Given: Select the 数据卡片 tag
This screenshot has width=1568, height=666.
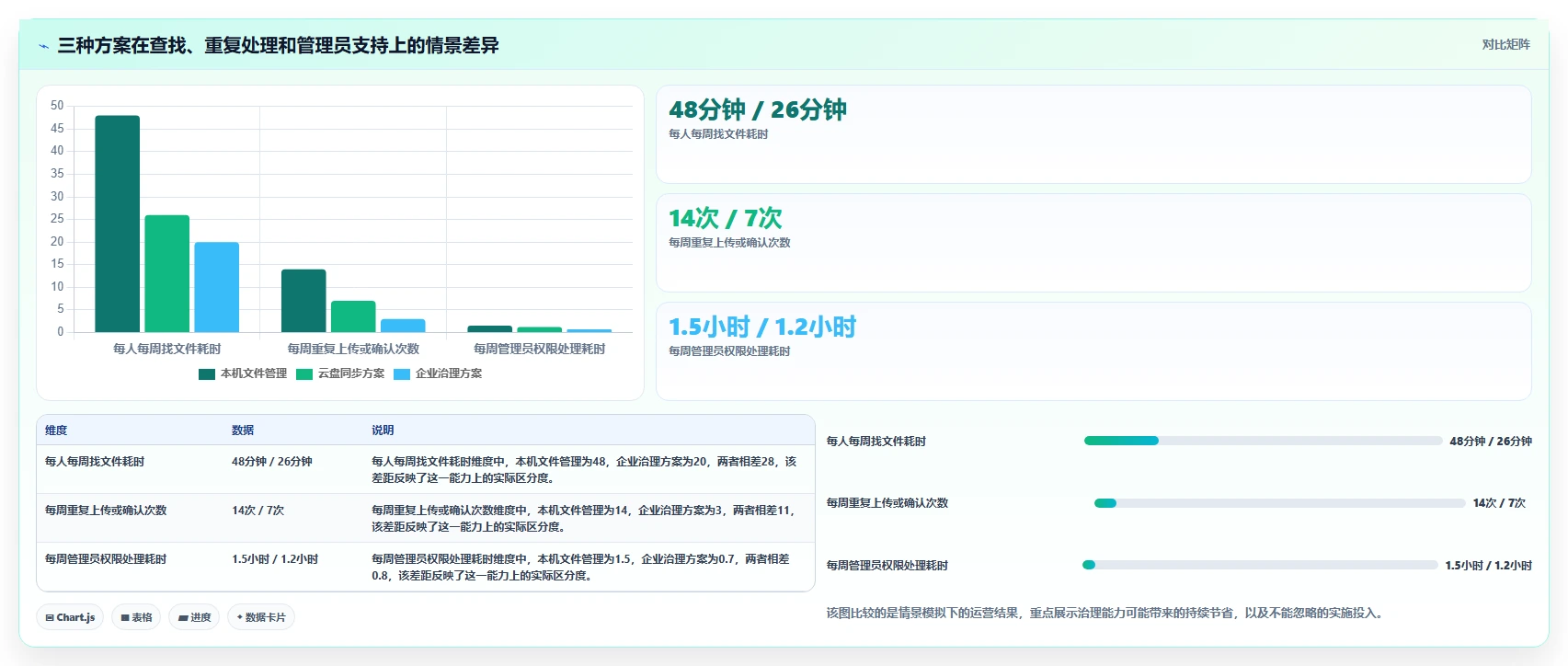Looking at the screenshot, I should [x=261, y=617].
